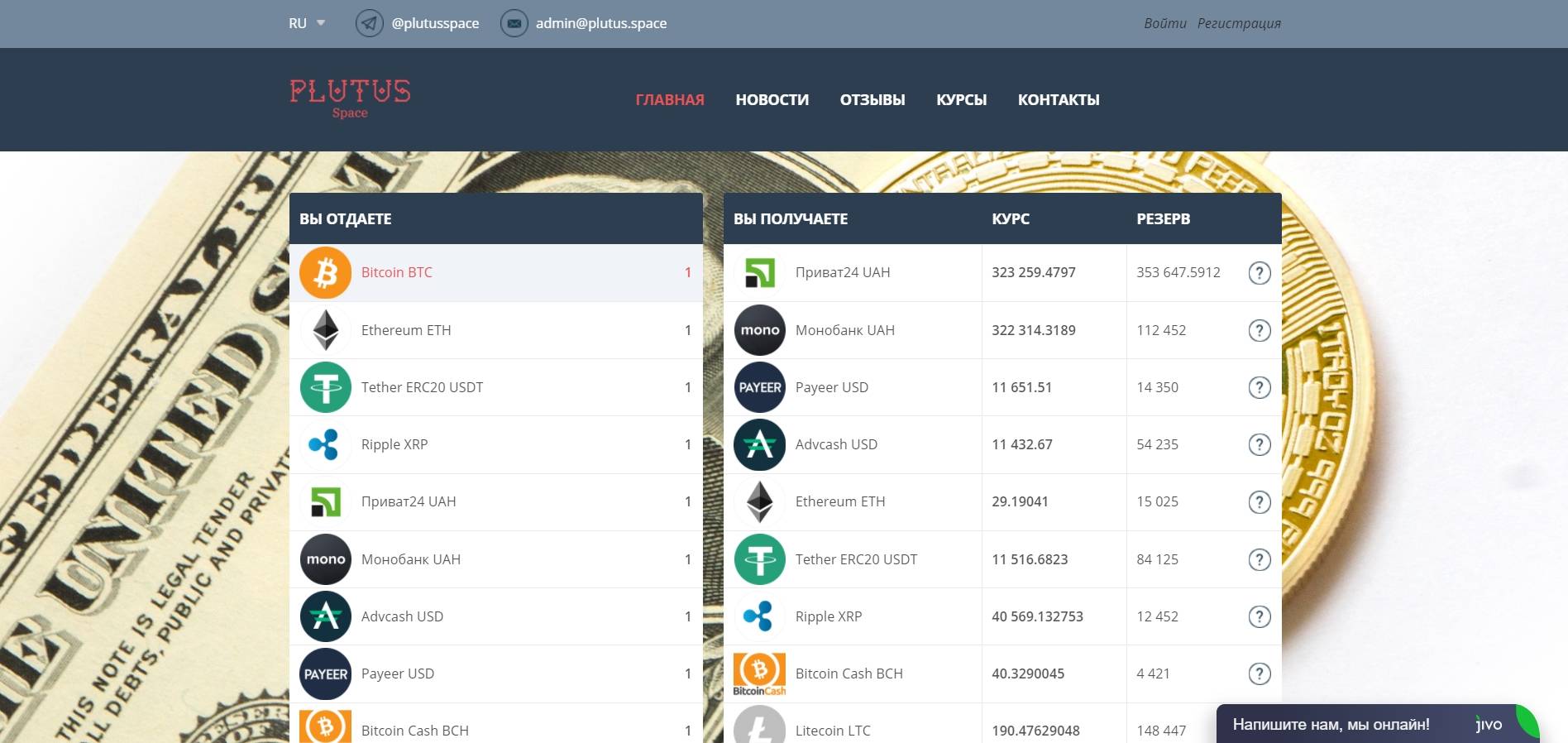The height and width of the screenshot is (743, 1568).
Task: Choose Монобанк UAH icon in receive list
Action: [760, 330]
